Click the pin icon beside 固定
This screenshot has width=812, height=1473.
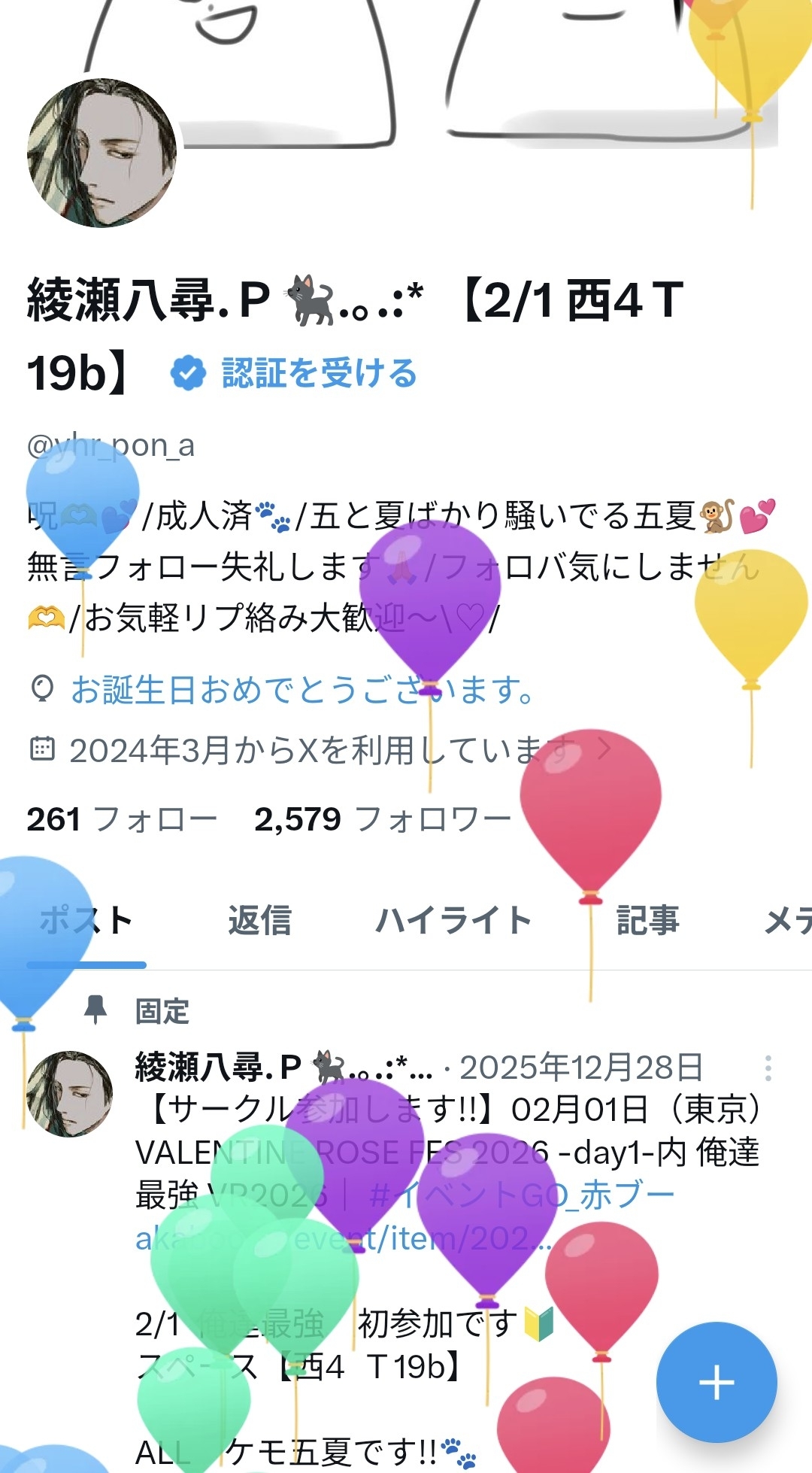(95, 1010)
